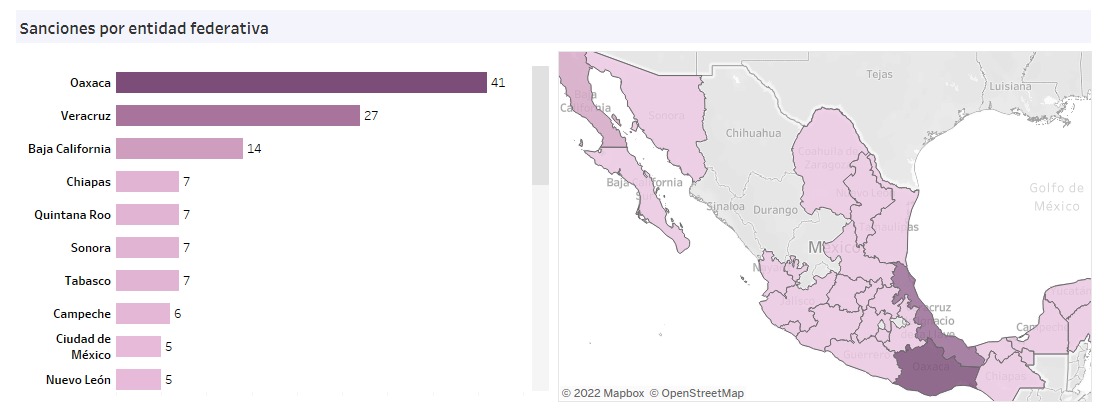The width and height of the screenshot is (1120, 408).
Task: Select the Sonora bar in the chart
Action: click(x=147, y=247)
